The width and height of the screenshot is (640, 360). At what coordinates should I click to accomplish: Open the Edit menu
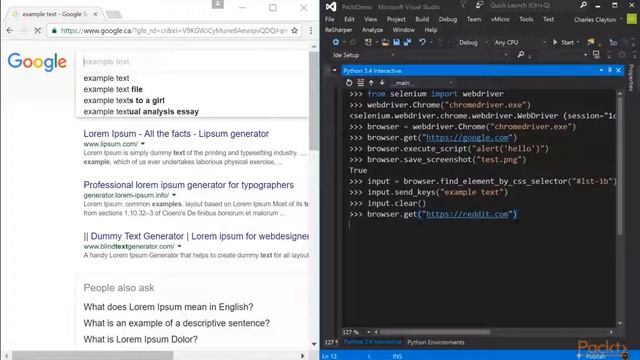coord(349,19)
